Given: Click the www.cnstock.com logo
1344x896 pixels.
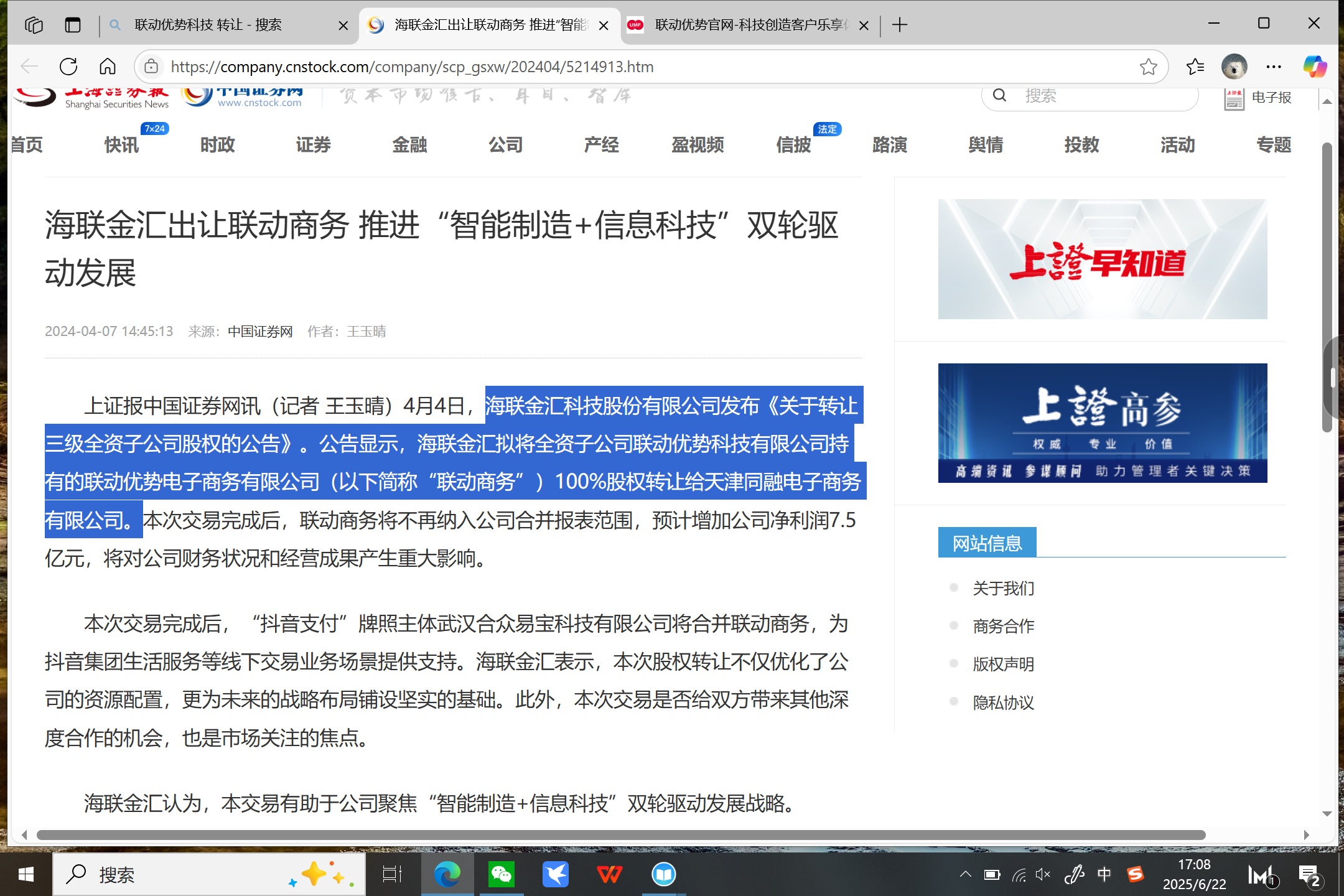Looking at the screenshot, I should coord(243,98).
